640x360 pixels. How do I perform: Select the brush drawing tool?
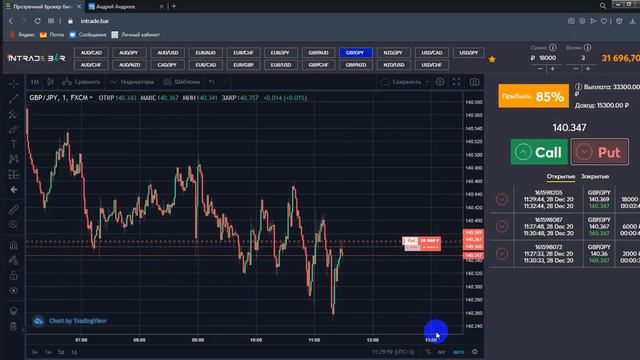pos(13,129)
